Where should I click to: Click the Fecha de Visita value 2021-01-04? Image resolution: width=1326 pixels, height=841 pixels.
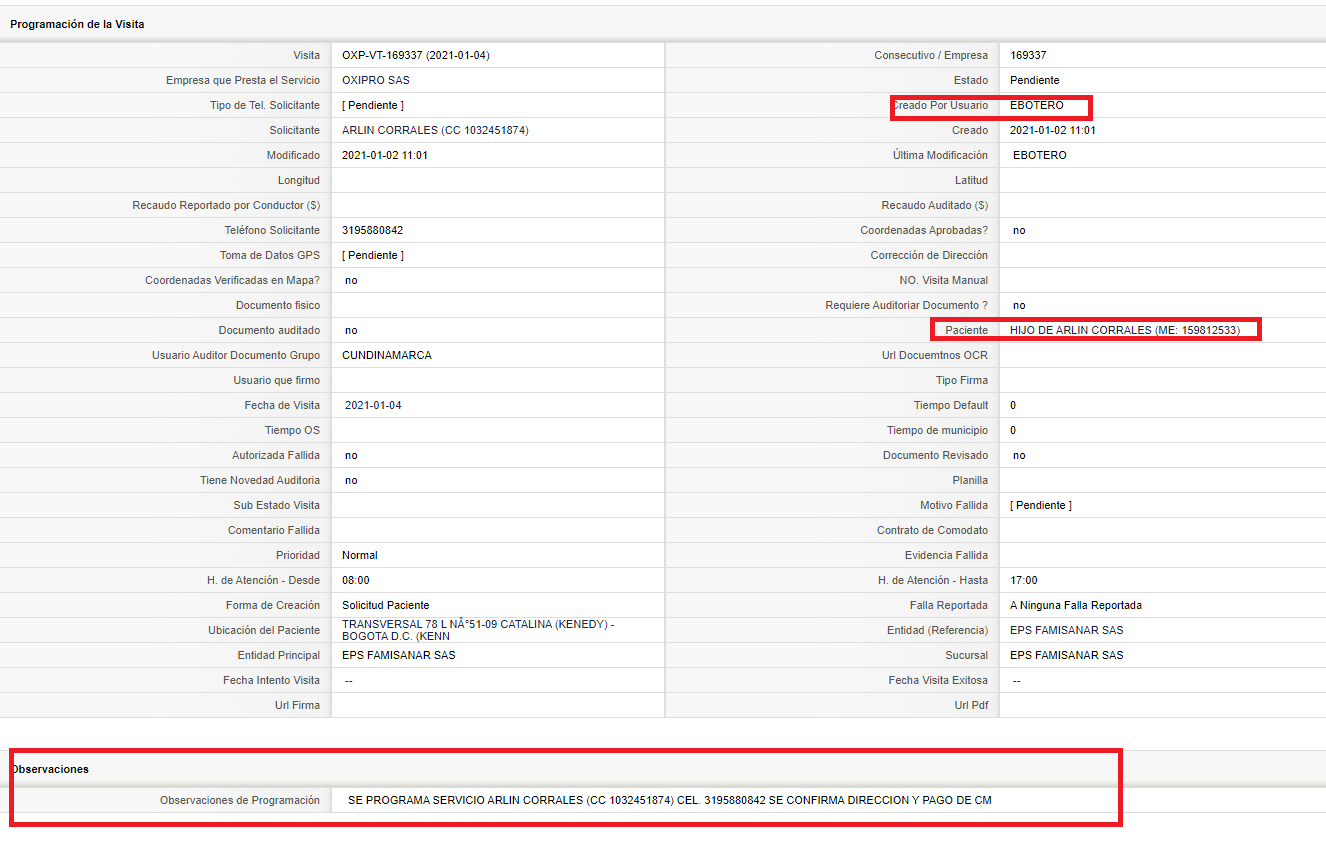point(373,405)
